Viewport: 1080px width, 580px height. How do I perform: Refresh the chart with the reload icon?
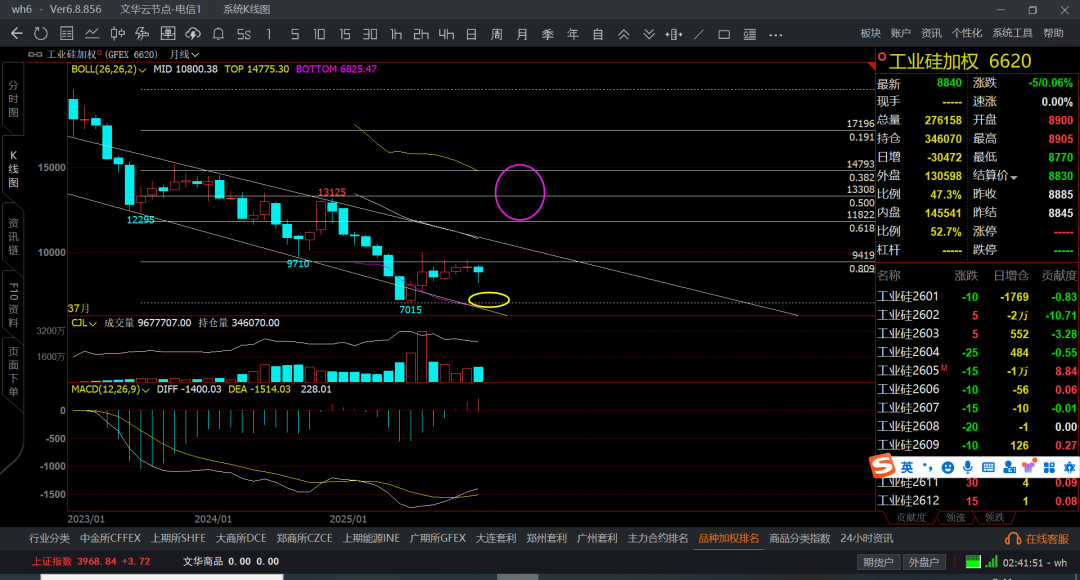(x=41, y=34)
